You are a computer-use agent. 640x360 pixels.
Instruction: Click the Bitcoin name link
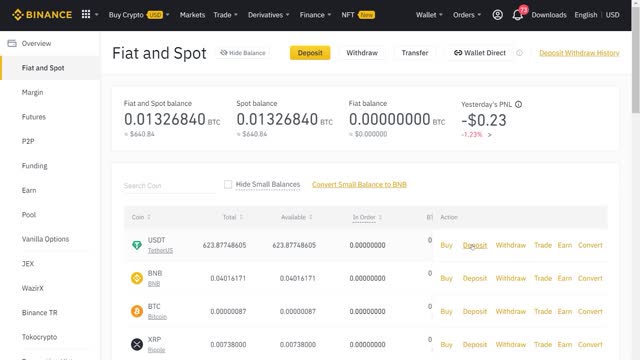[157, 317]
